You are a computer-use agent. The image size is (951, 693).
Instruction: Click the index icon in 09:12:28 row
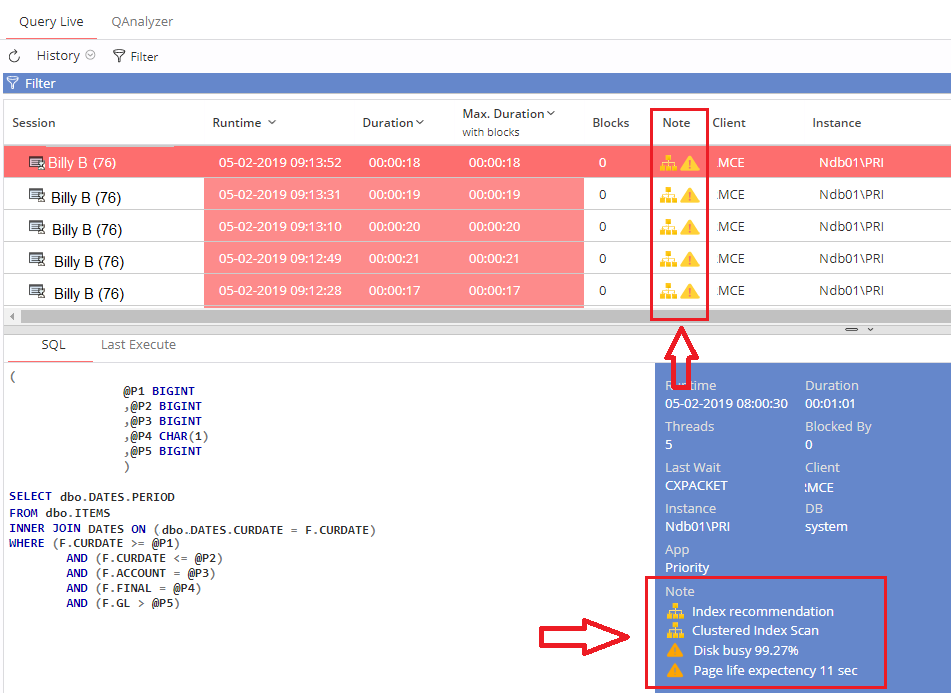[x=668, y=291]
